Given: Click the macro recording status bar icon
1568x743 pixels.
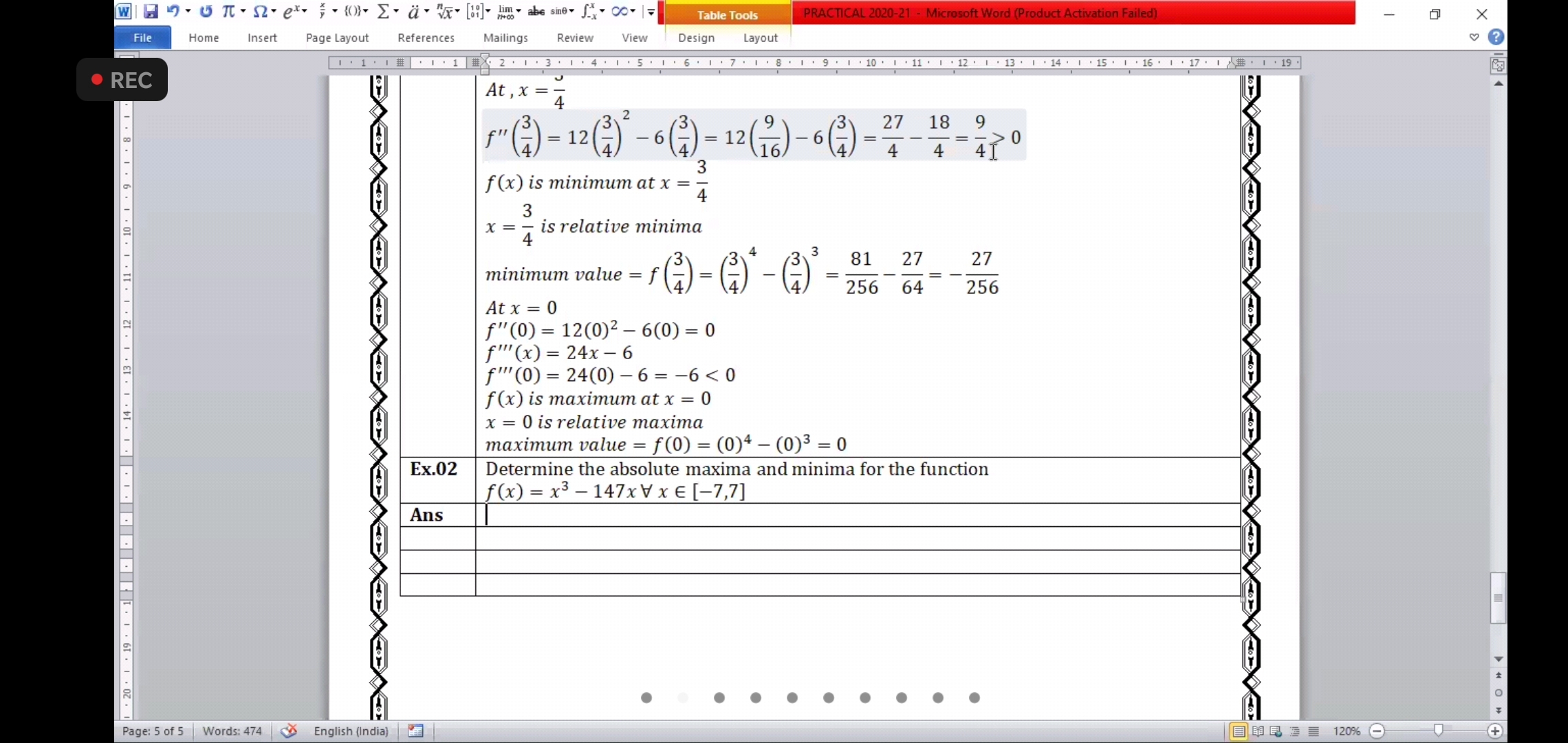Looking at the screenshot, I should (x=415, y=731).
